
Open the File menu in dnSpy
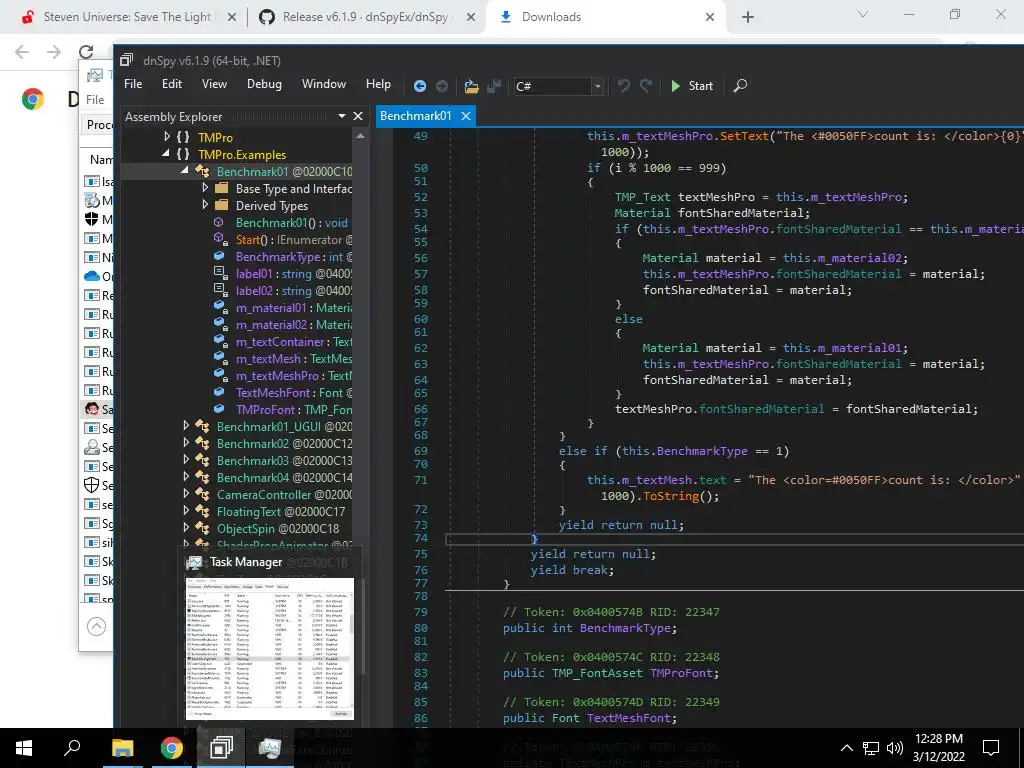[x=133, y=84]
